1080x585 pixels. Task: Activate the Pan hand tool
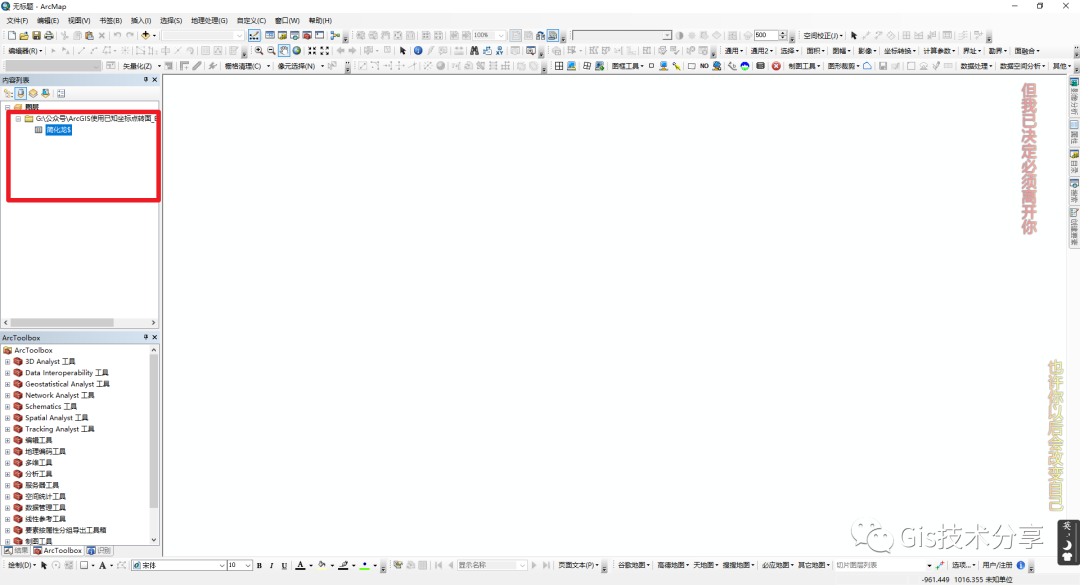click(x=284, y=51)
